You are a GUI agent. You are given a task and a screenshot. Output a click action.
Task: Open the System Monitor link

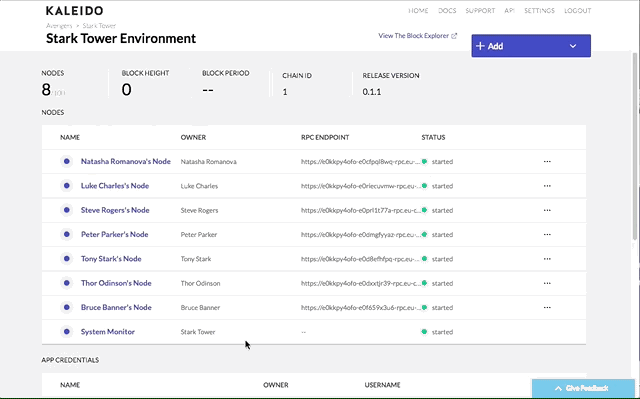coord(108,332)
